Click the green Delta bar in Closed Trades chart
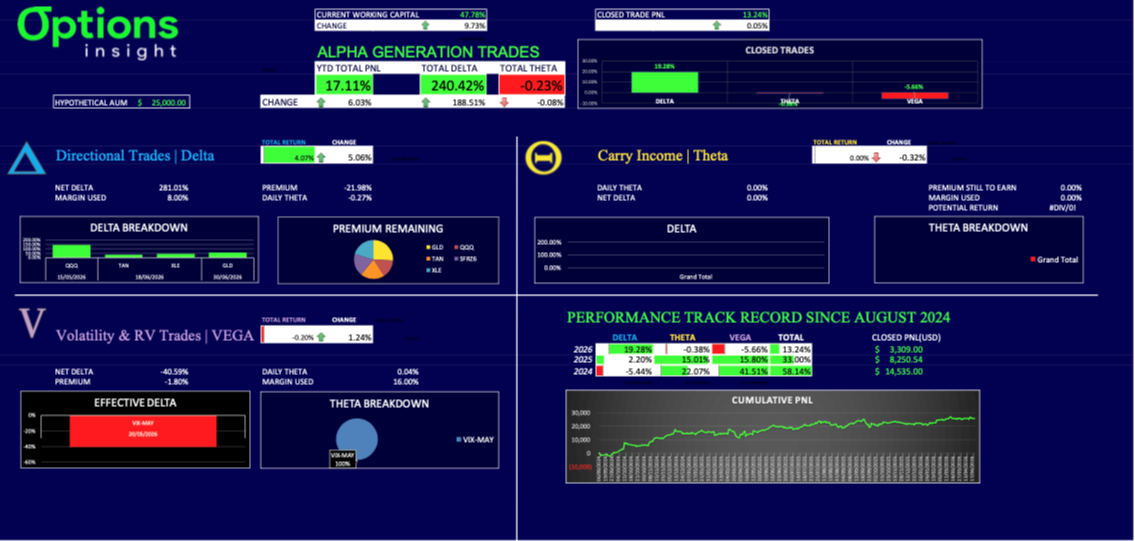Screen dimensions: 1135x541 click(664, 82)
